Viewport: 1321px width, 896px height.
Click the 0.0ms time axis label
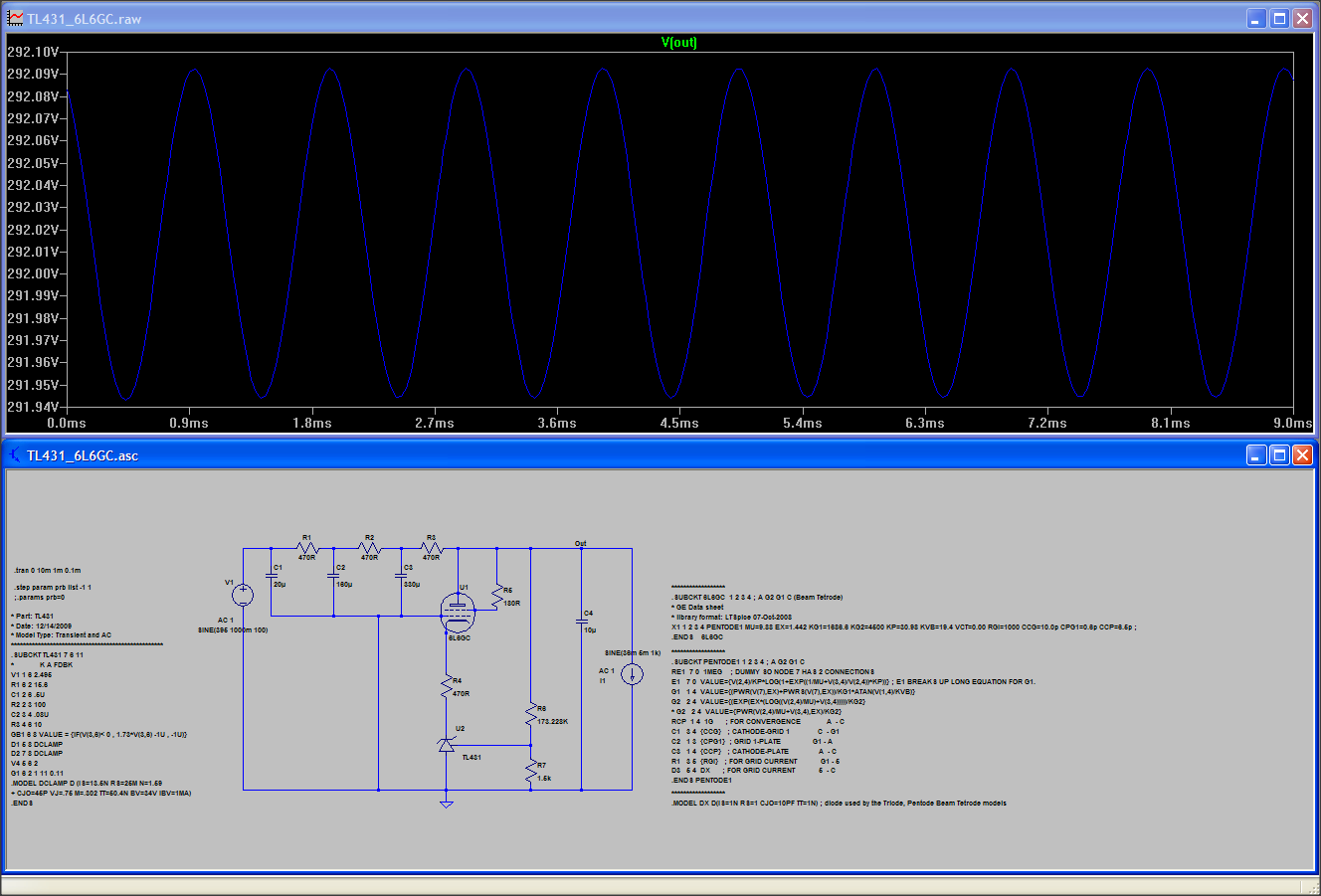click(67, 423)
